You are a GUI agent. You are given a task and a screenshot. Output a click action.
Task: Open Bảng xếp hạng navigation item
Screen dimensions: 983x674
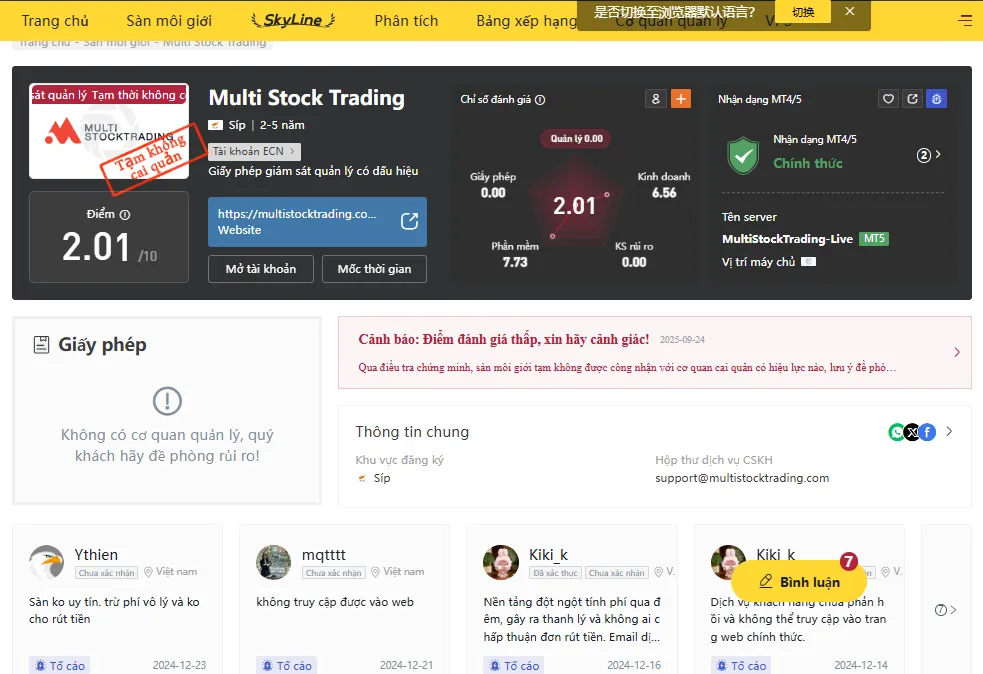point(527,21)
